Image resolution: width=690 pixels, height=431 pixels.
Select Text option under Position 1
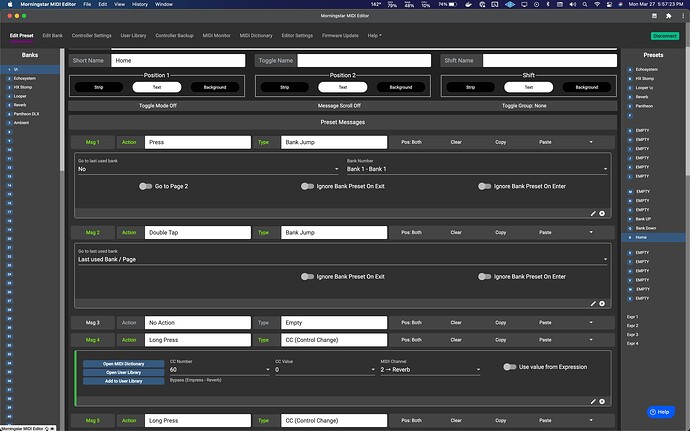pyautogui.click(x=157, y=87)
